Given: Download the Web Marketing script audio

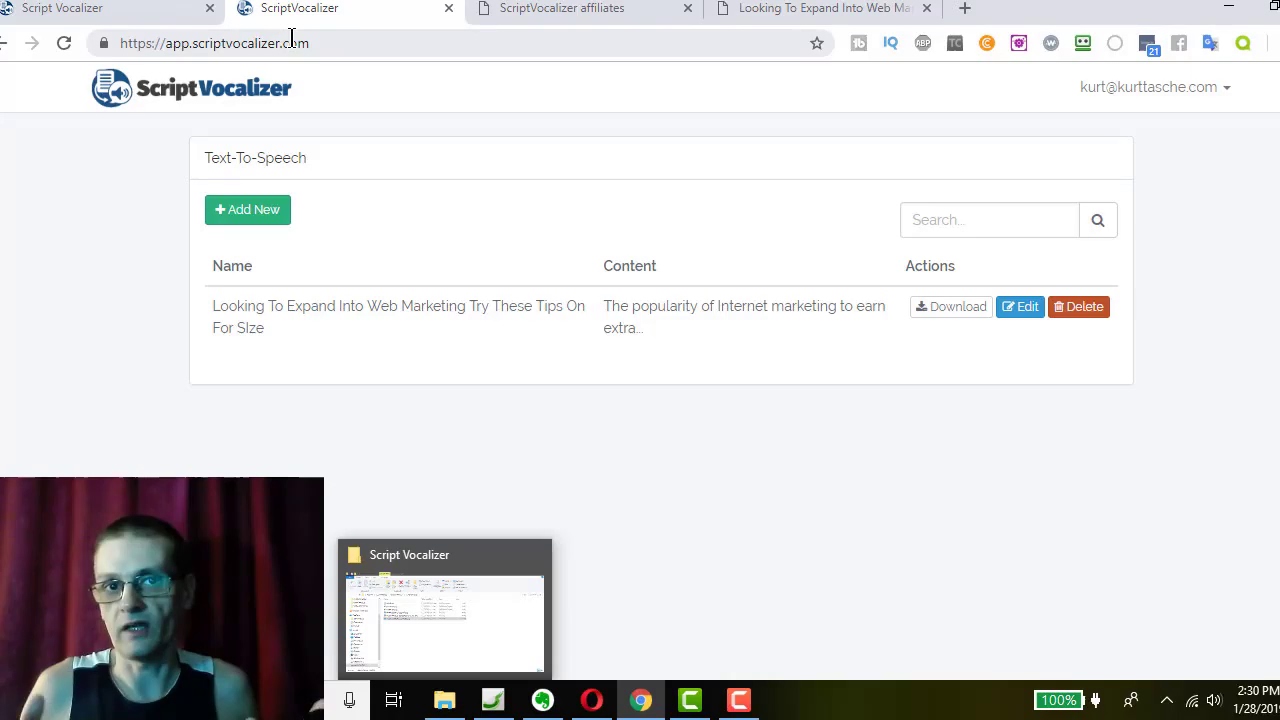Looking at the screenshot, I should (951, 307).
